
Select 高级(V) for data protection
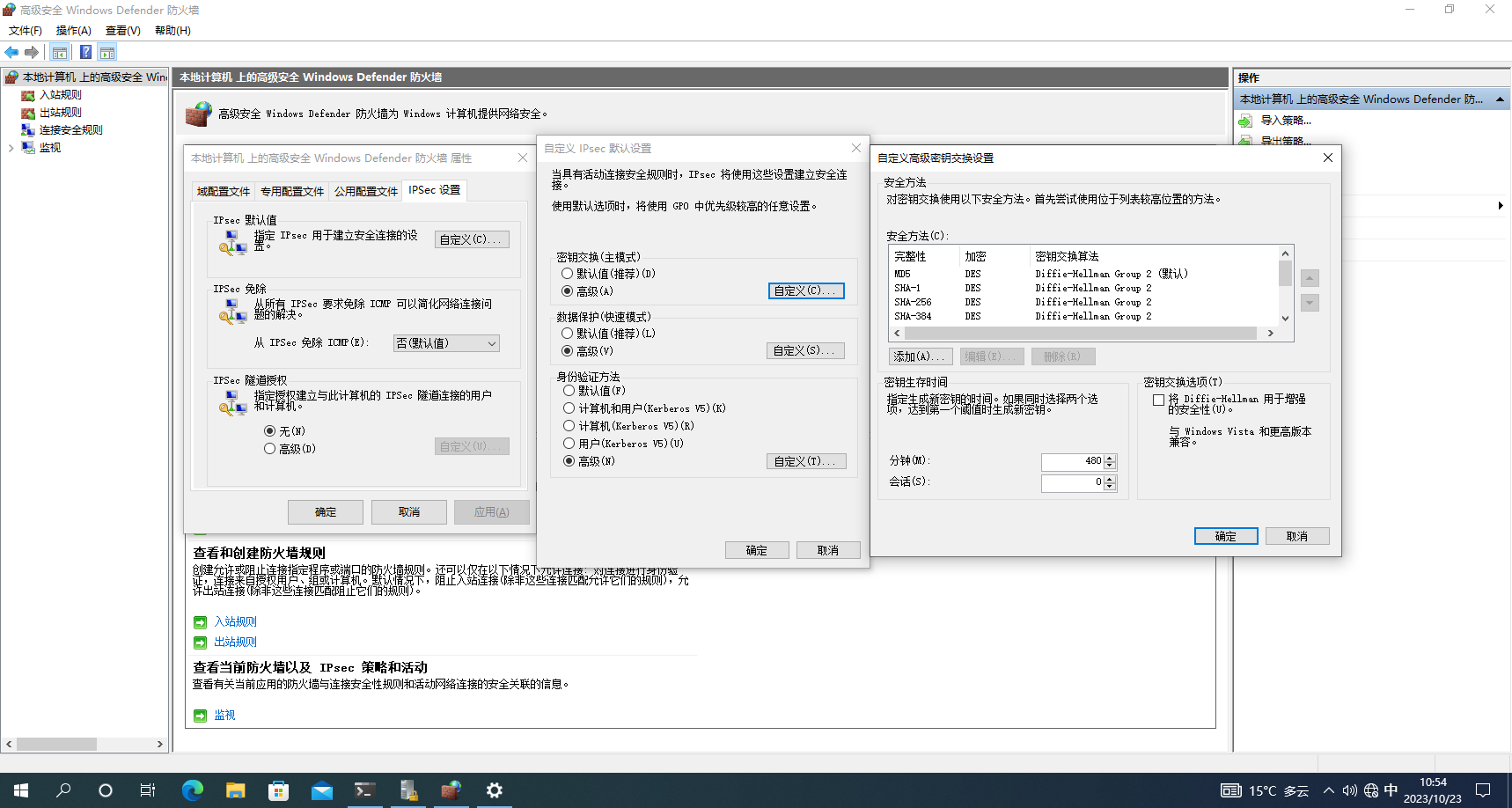click(567, 351)
